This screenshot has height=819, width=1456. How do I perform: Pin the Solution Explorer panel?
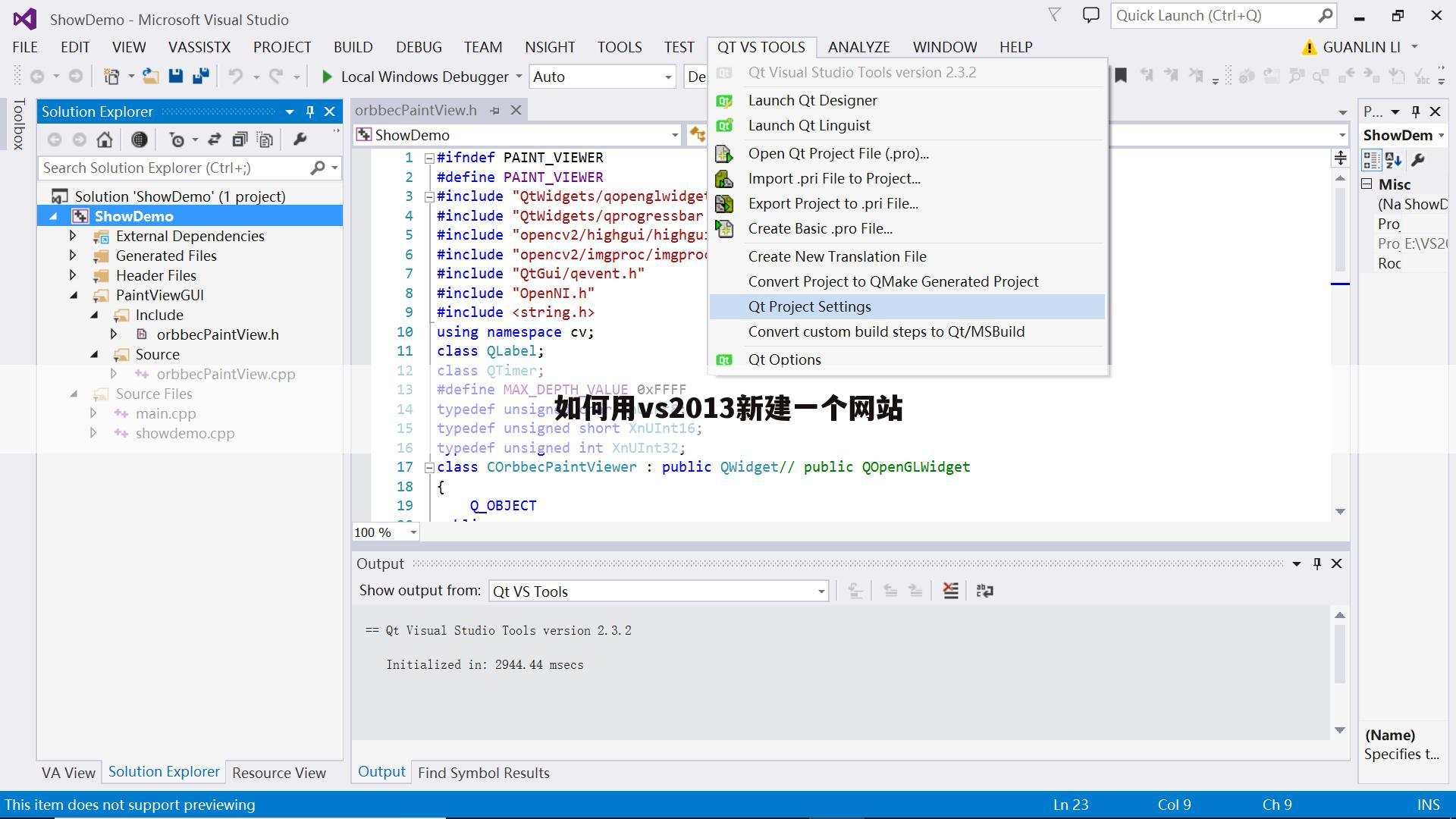click(309, 111)
